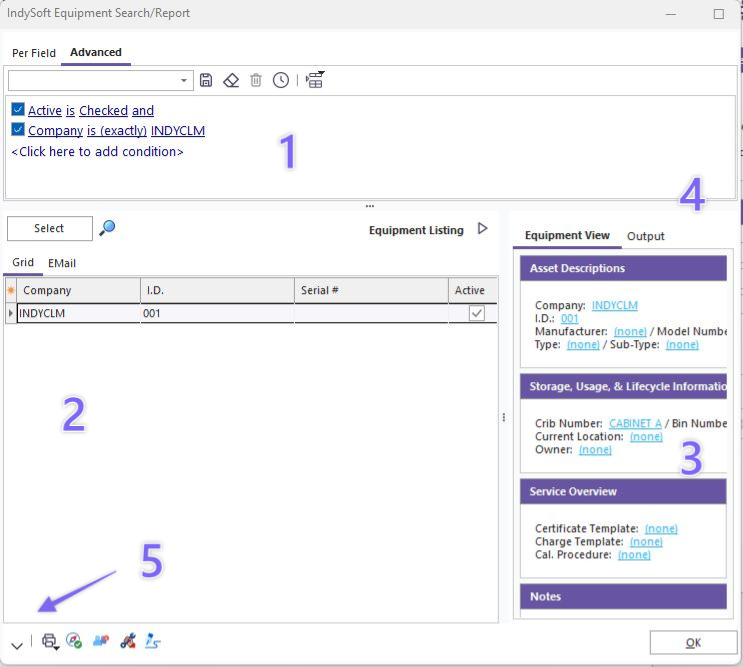Image resolution: width=743 pixels, height=667 pixels.
Task: Toggle the Company condition checkbox
Action: (x=18, y=130)
